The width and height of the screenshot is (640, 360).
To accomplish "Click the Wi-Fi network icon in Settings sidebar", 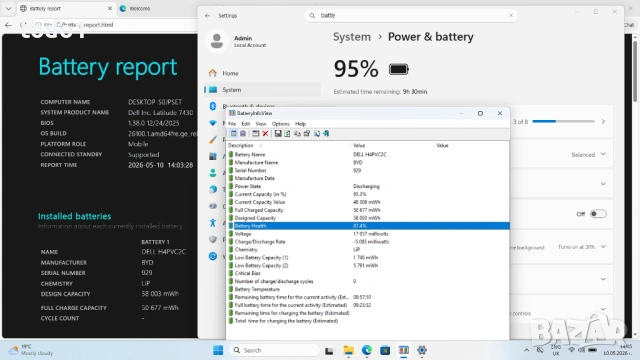I will point(213,123).
